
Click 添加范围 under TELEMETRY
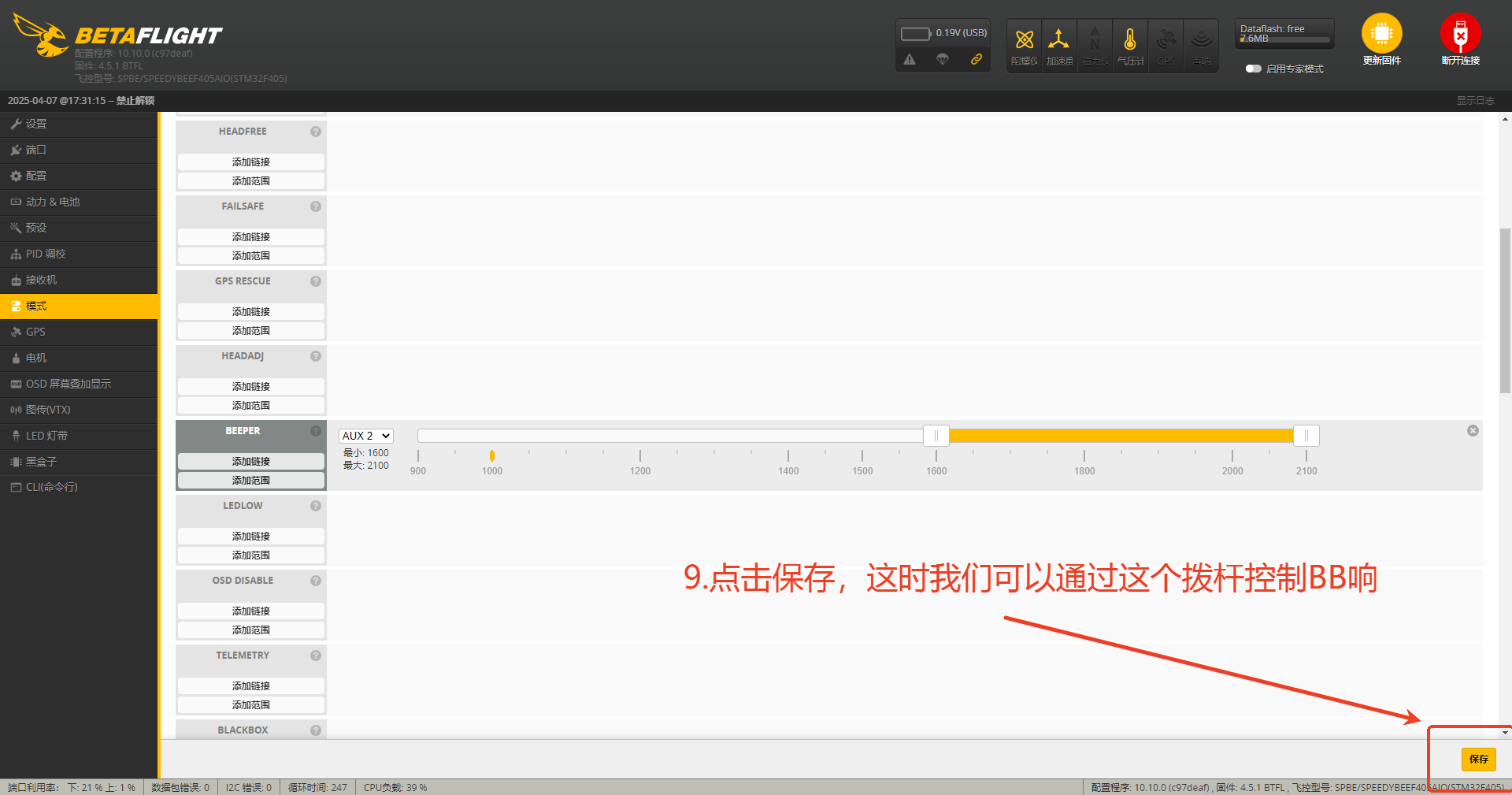[251, 705]
